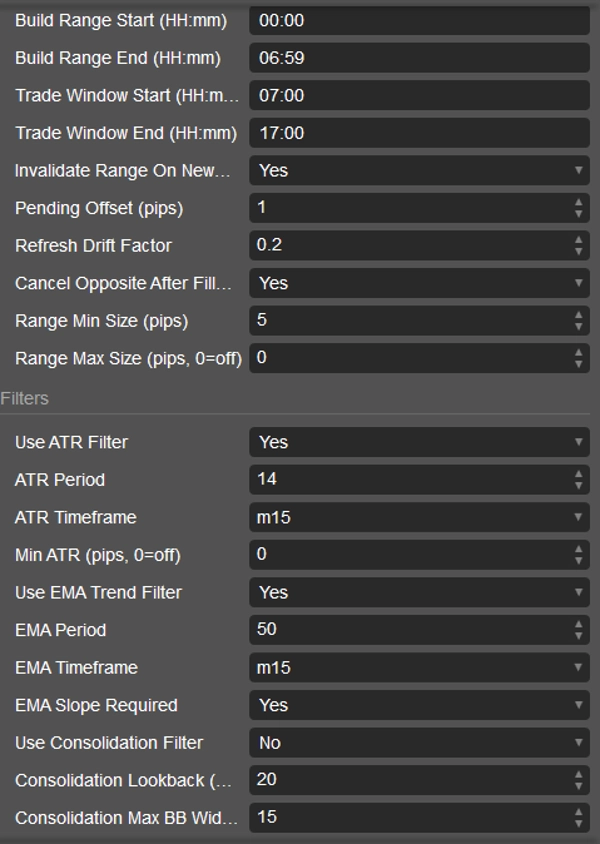
Task: Decrease the Range Max Size value
Action: (578, 364)
